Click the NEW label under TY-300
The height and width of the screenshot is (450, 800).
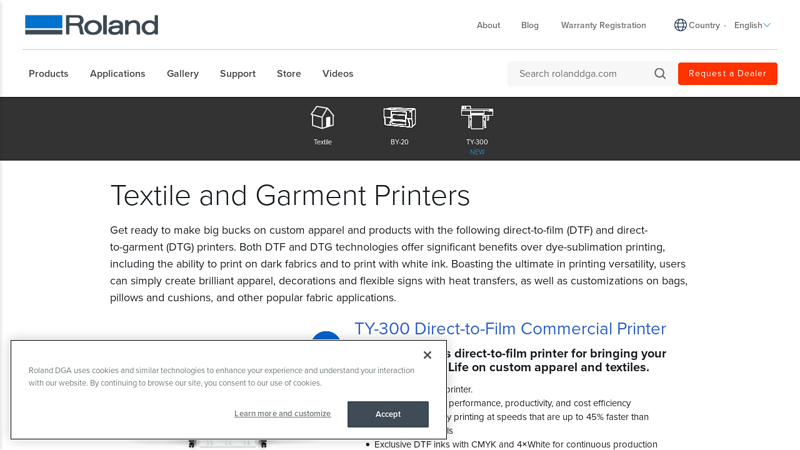click(x=477, y=152)
